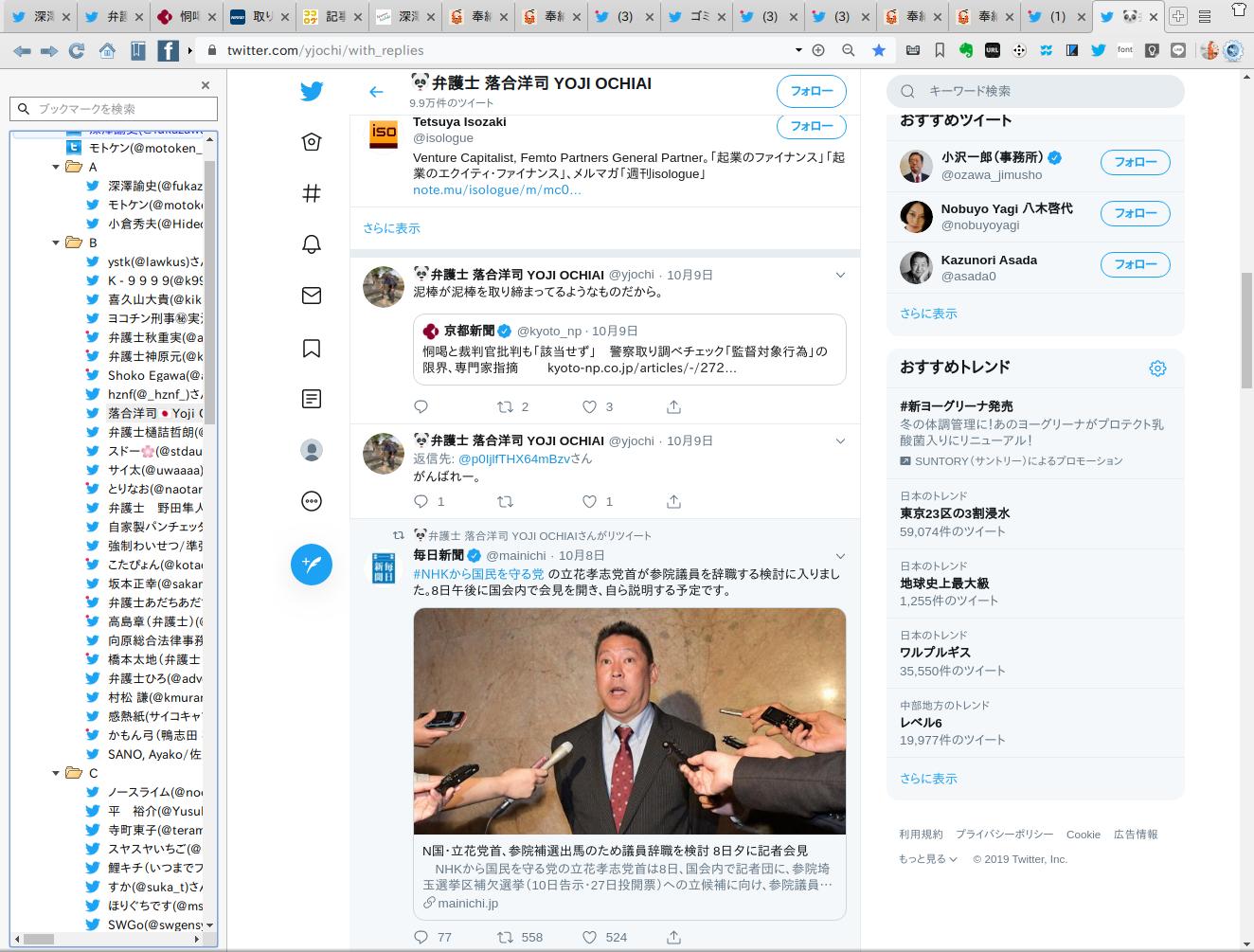1254x952 pixels.
Task: Share the 泥棒が泥棒を tweet
Action: pyautogui.click(x=673, y=406)
